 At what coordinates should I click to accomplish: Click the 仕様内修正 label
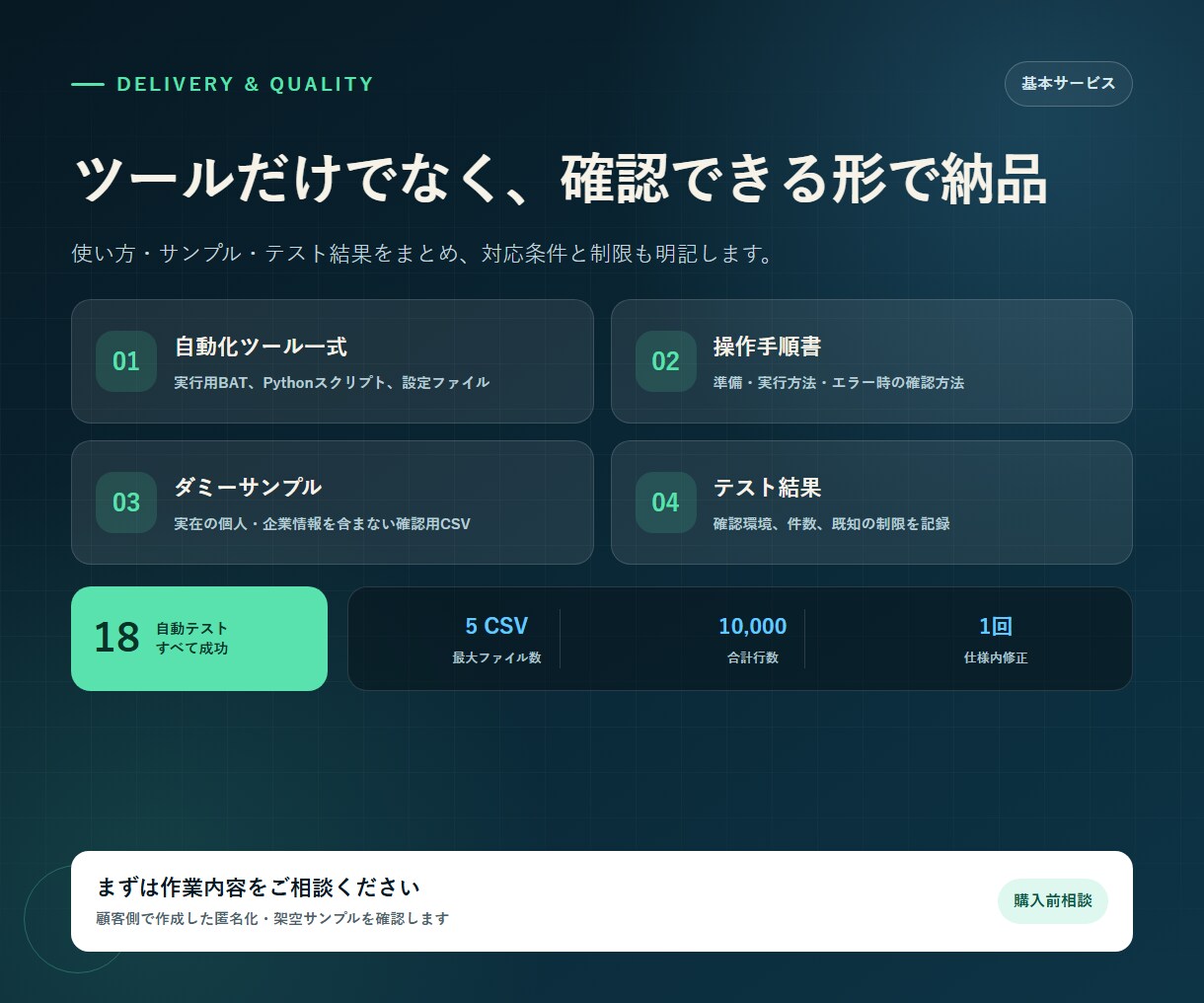point(996,657)
